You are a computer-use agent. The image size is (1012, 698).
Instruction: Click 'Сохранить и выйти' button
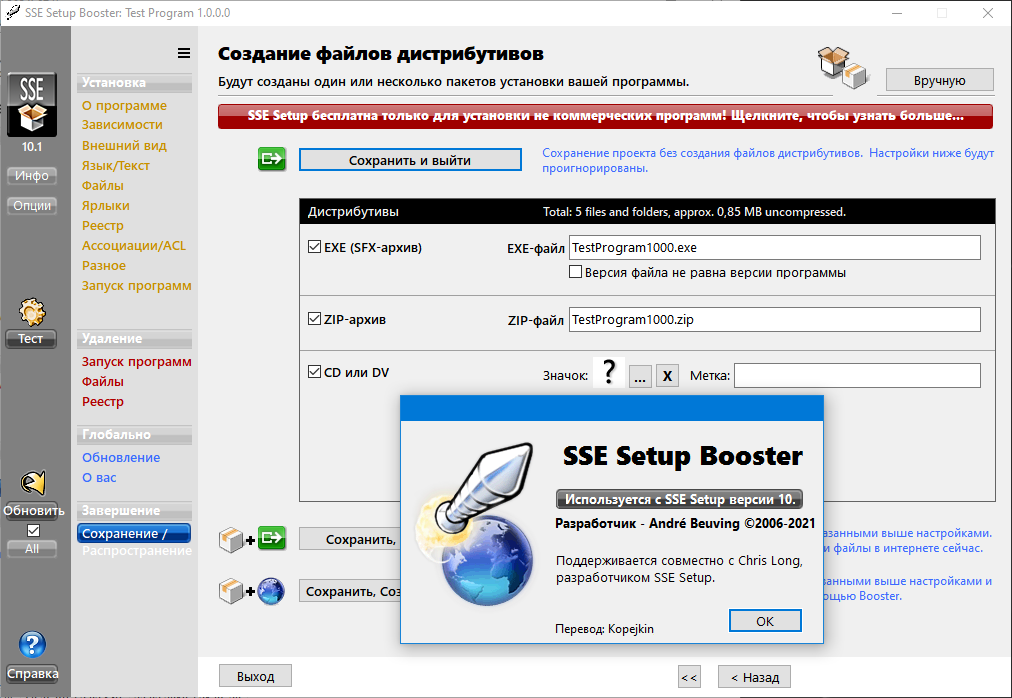(x=410, y=159)
